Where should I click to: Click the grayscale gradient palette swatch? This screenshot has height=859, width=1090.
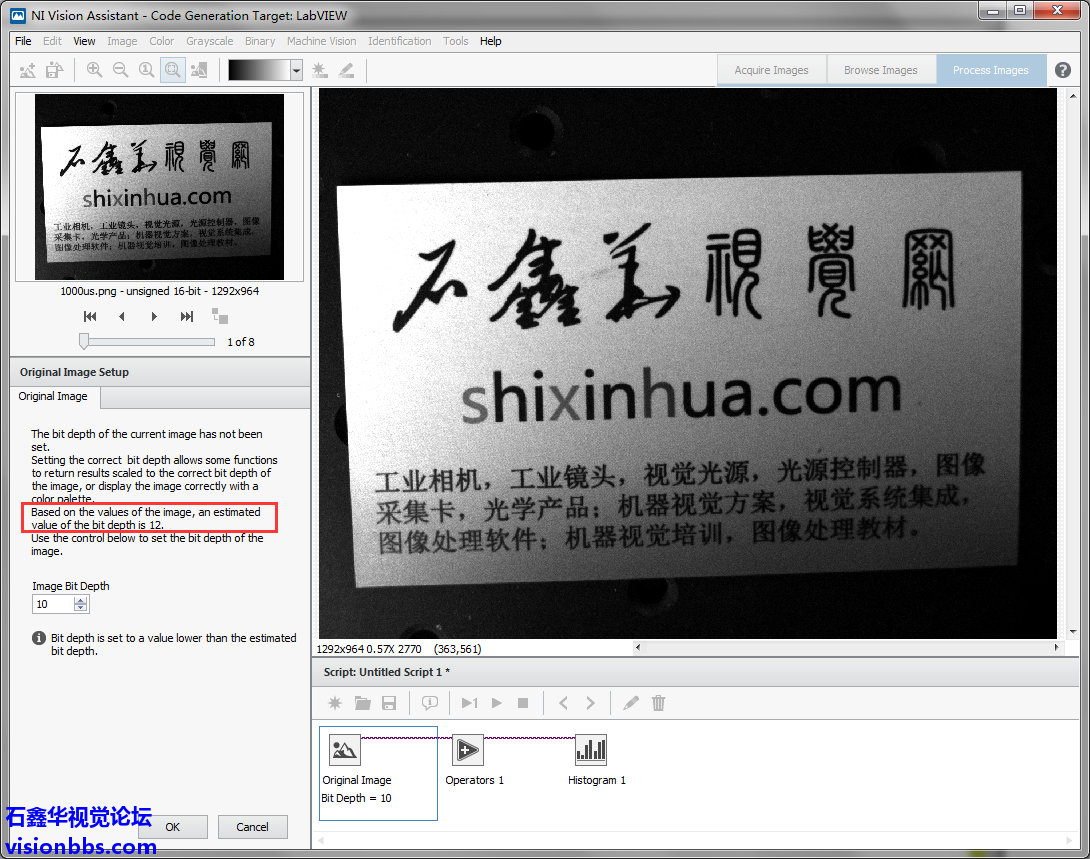(259, 70)
